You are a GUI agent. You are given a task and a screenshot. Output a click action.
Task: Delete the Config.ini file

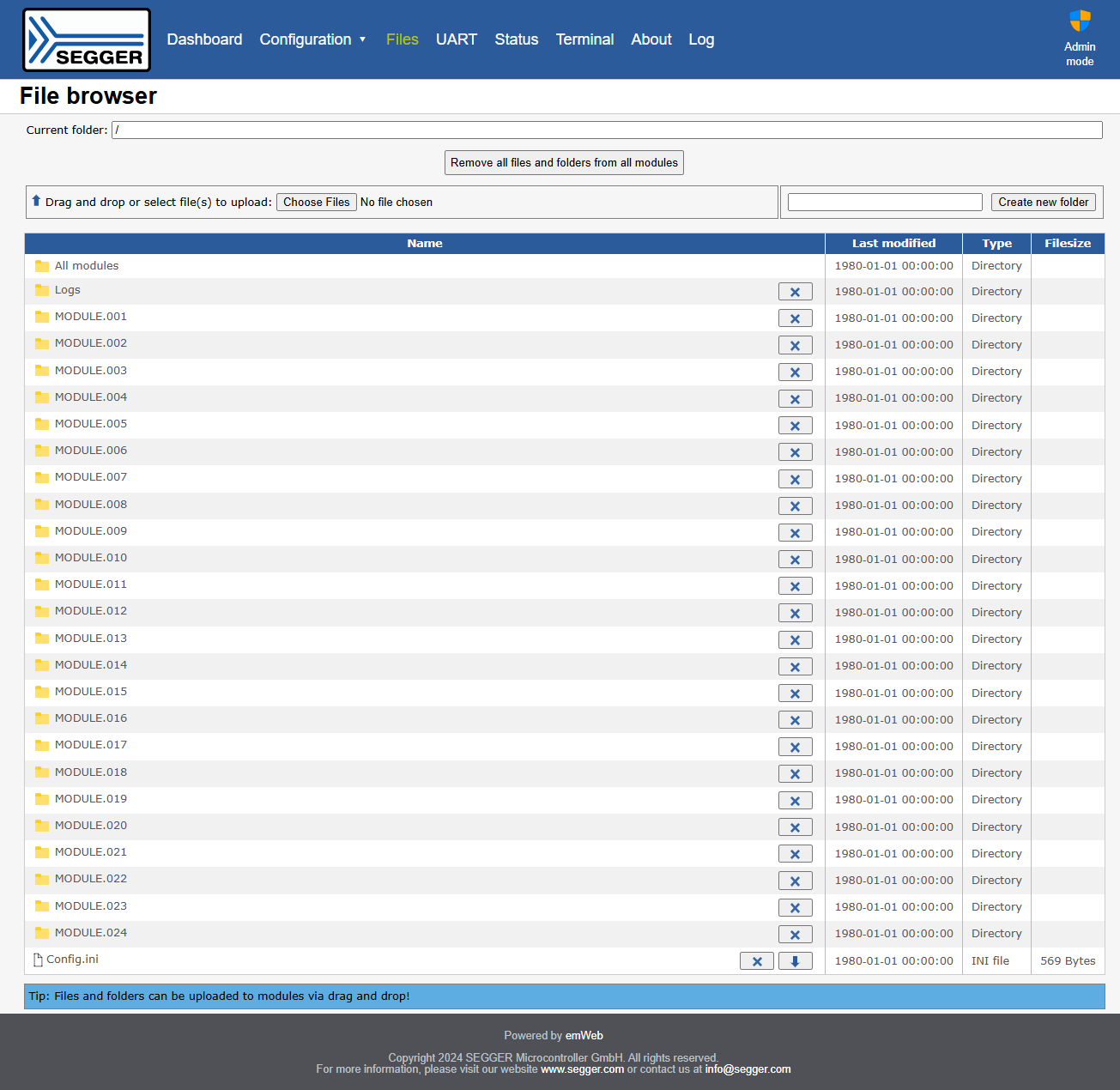[x=756, y=961]
